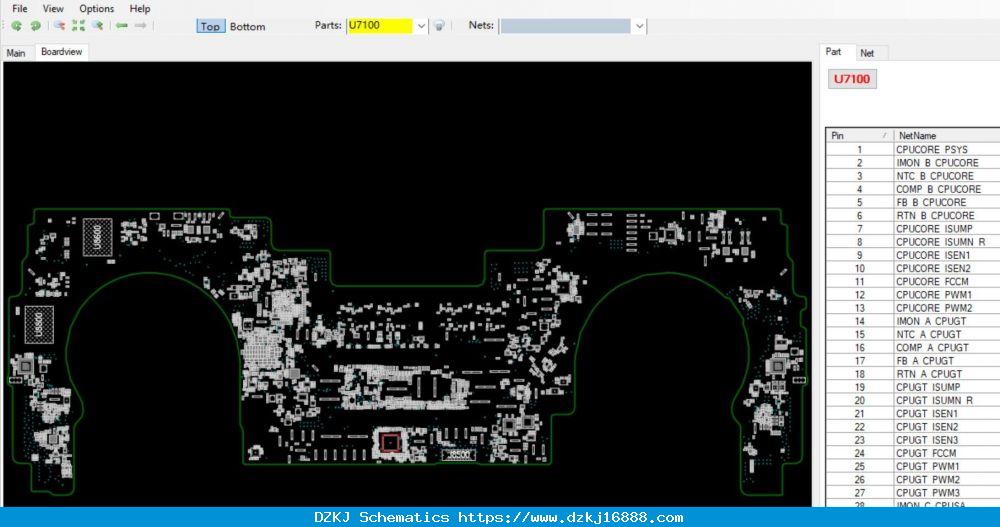Switch to the Net panel tab
1000x527 pixels.
867,53
